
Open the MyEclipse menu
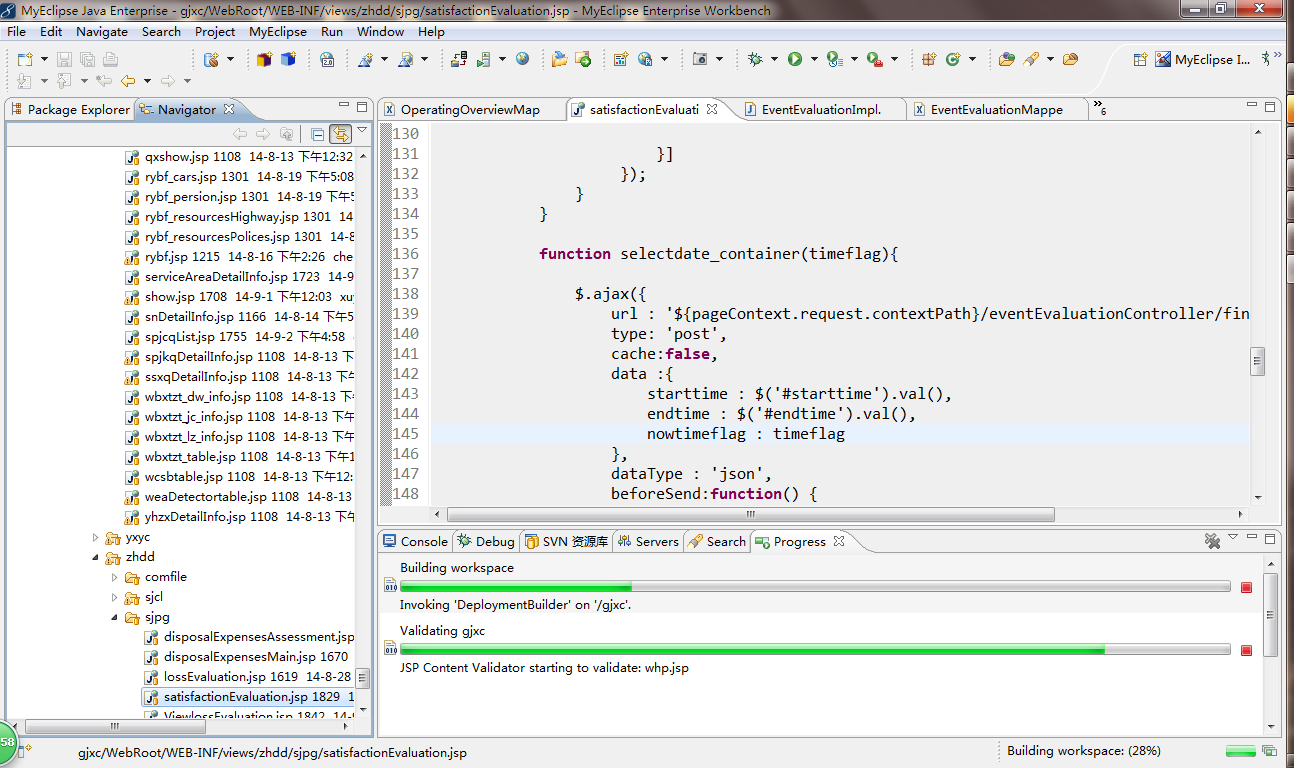tap(277, 31)
